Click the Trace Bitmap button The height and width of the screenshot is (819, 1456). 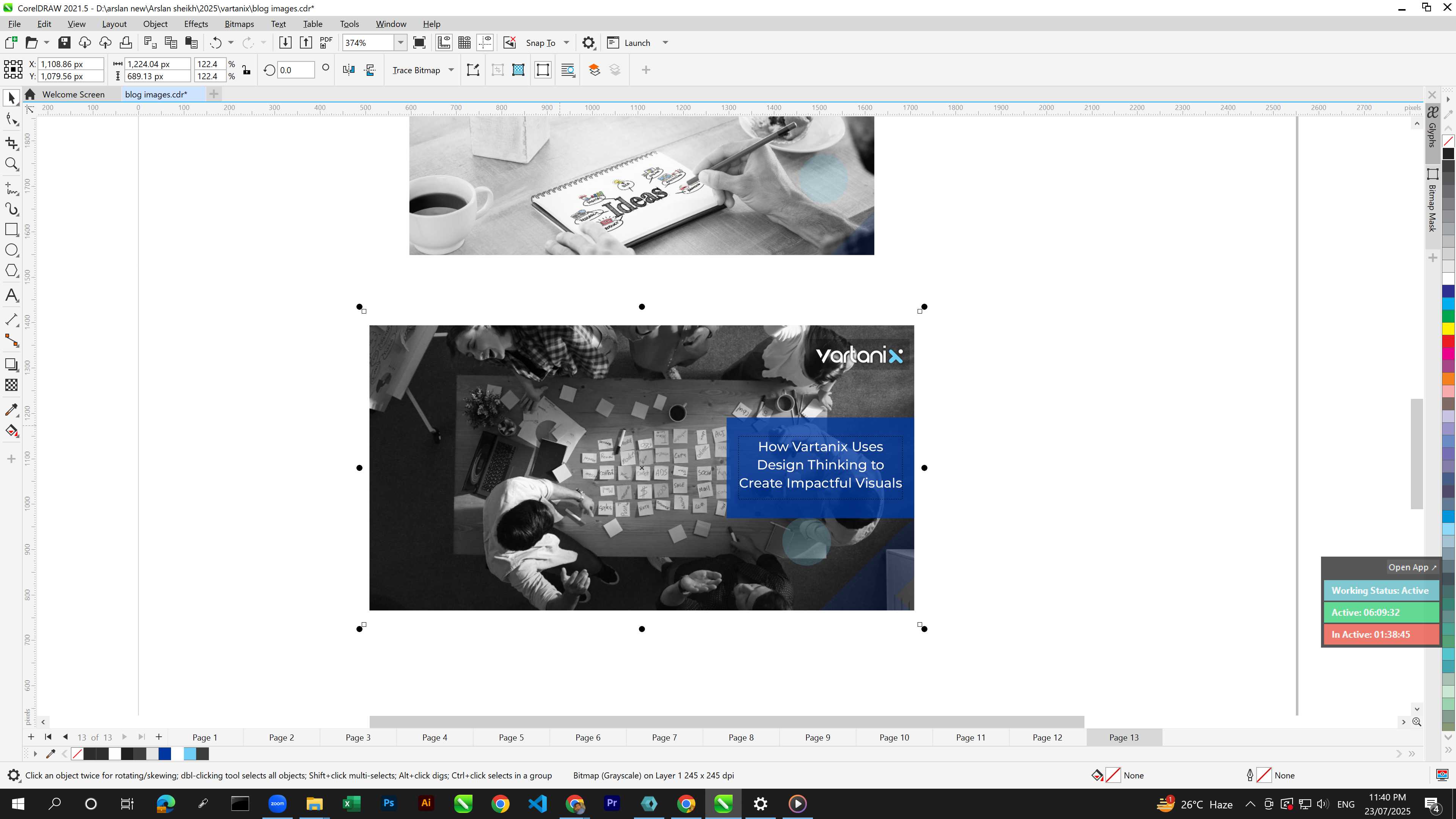point(416,70)
